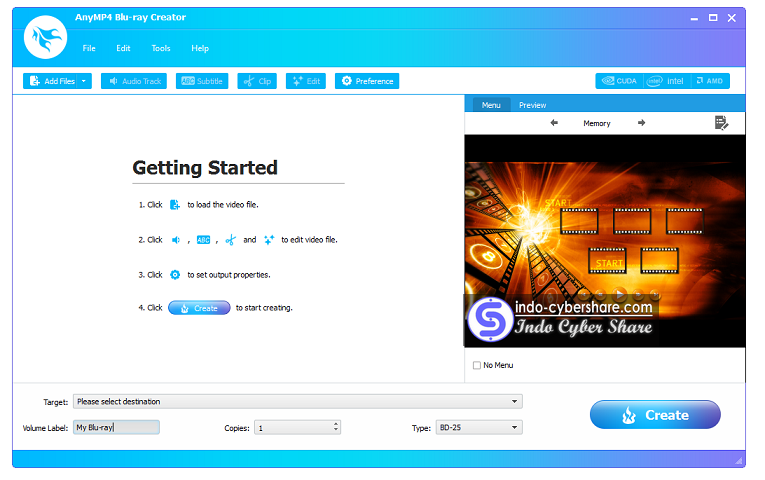765x480 pixels.
Task: Click the edit menu template icon
Action: 721,123
